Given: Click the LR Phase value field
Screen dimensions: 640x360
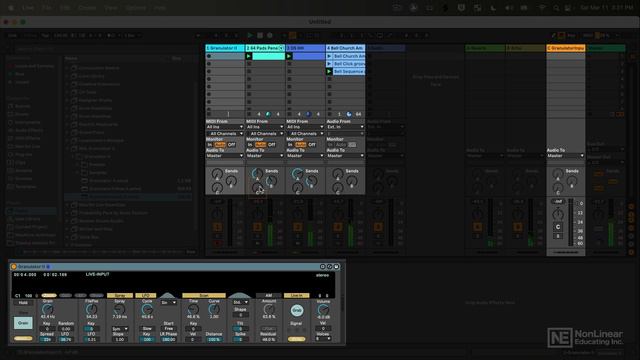Looking at the screenshot, I should click(x=169, y=339).
